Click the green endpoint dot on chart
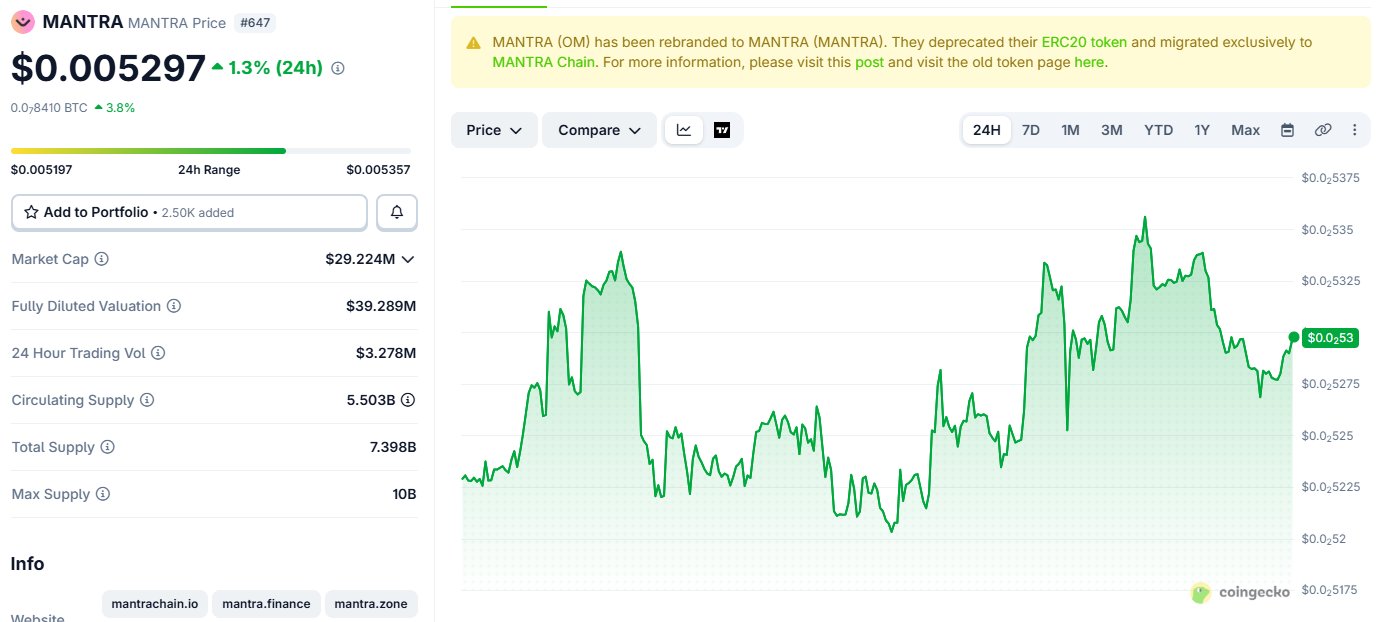Viewport: 1386px width, 622px height. (x=1294, y=337)
